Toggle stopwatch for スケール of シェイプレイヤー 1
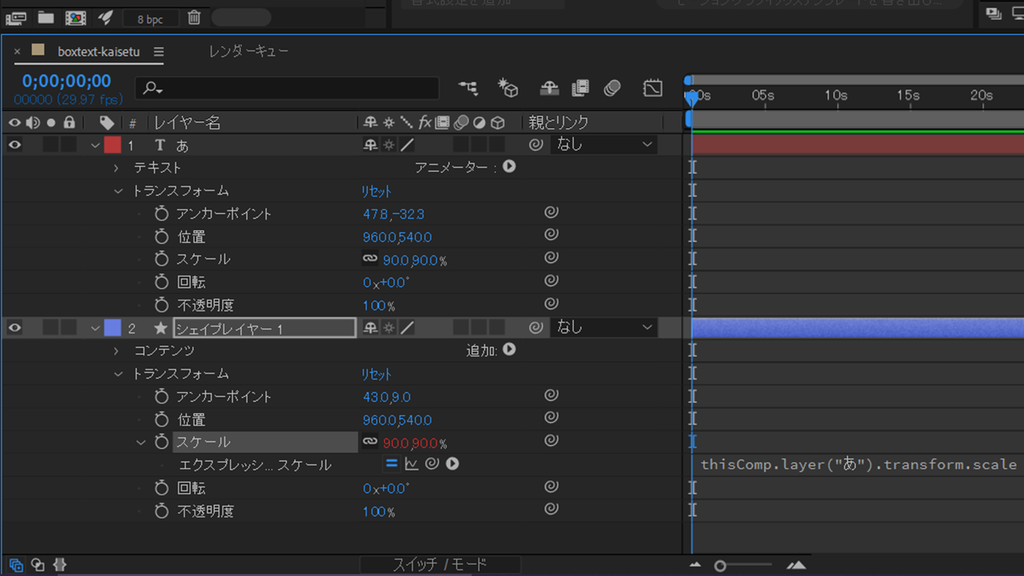 click(161, 442)
